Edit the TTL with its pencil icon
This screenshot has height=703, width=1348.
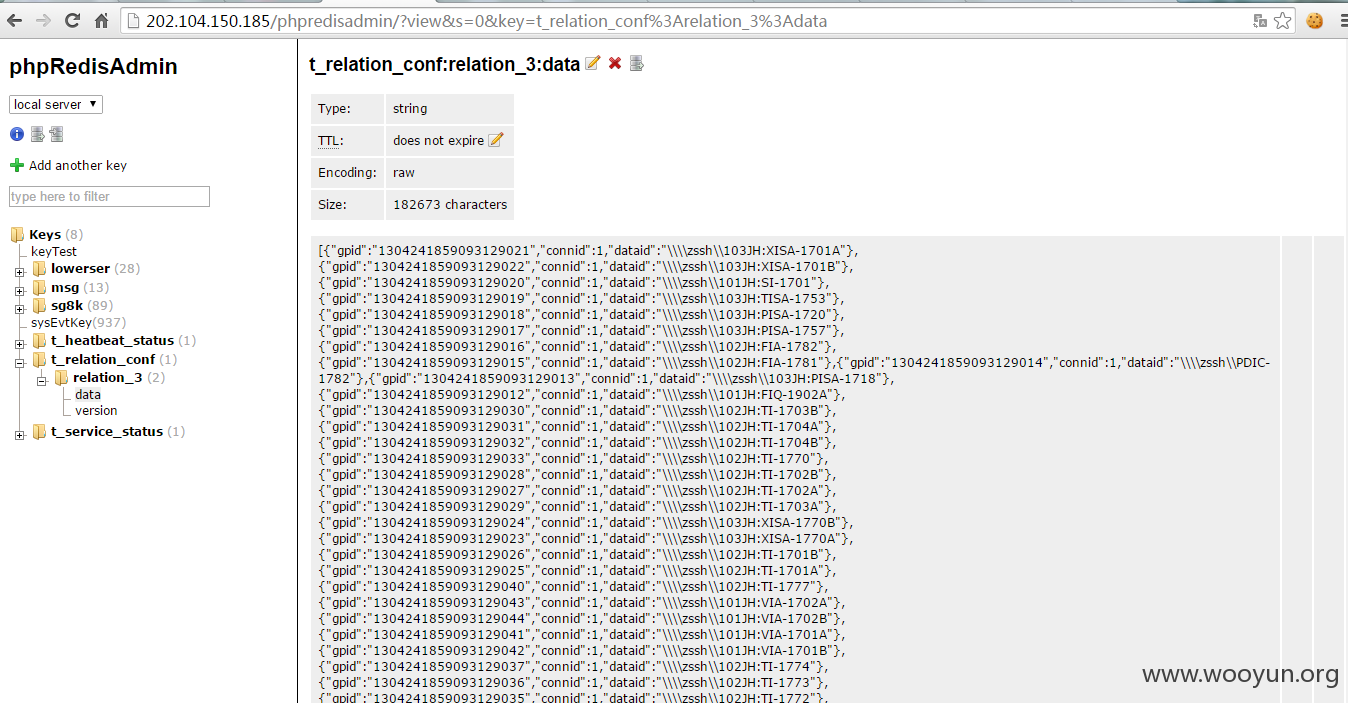(x=496, y=140)
